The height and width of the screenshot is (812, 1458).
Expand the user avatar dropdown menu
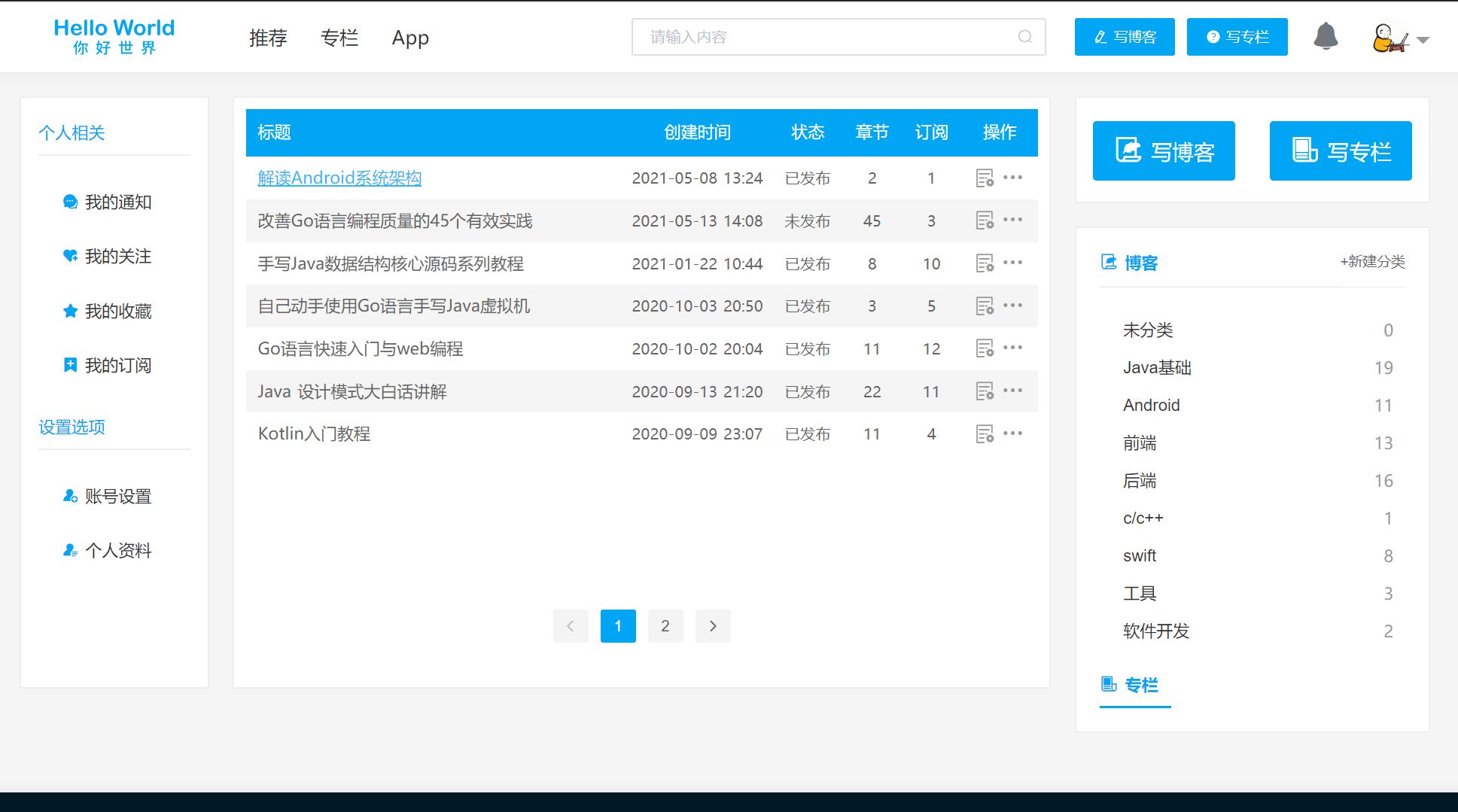coord(1422,39)
